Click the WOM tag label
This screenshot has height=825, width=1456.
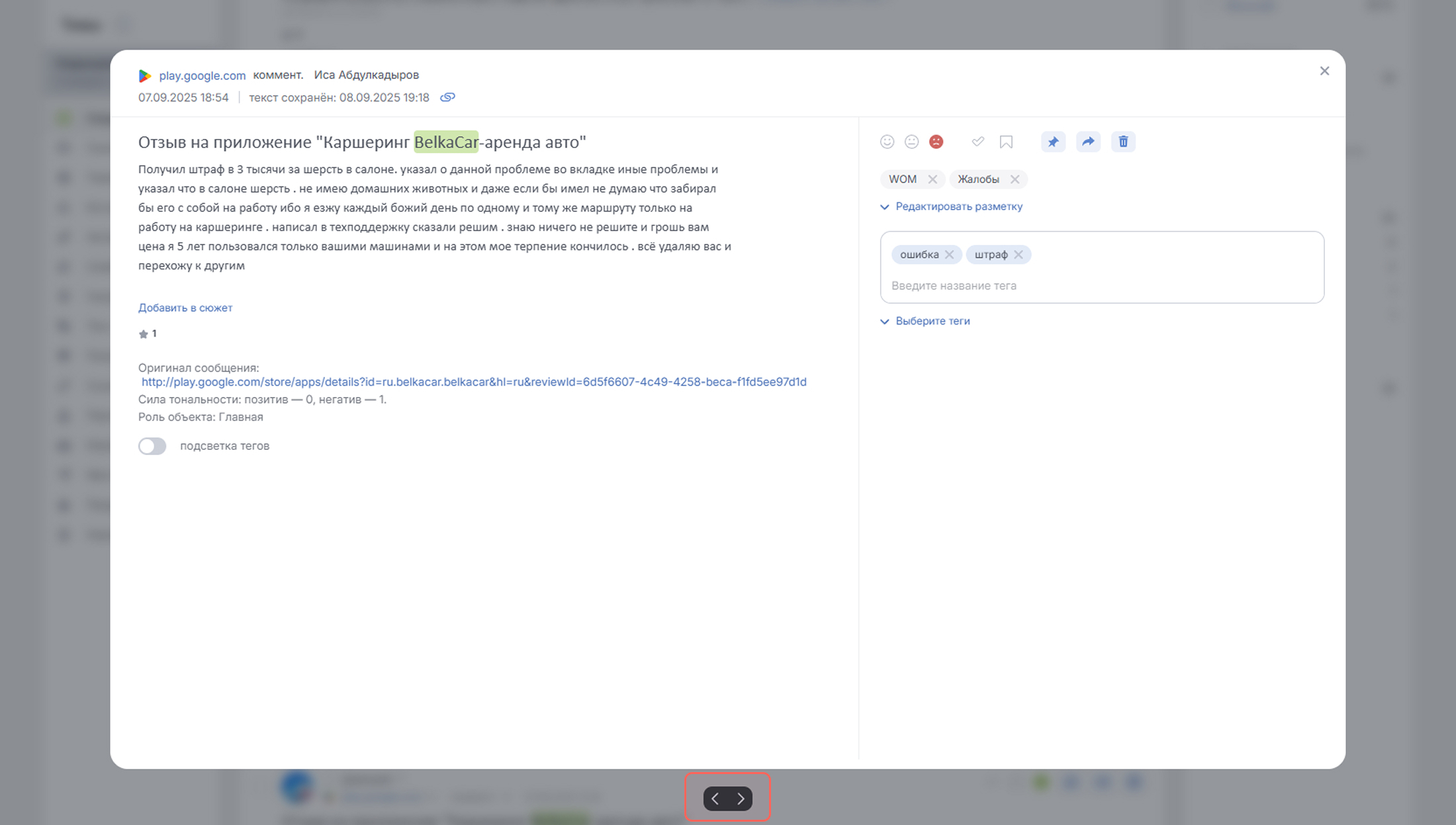[x=903, y=179]
